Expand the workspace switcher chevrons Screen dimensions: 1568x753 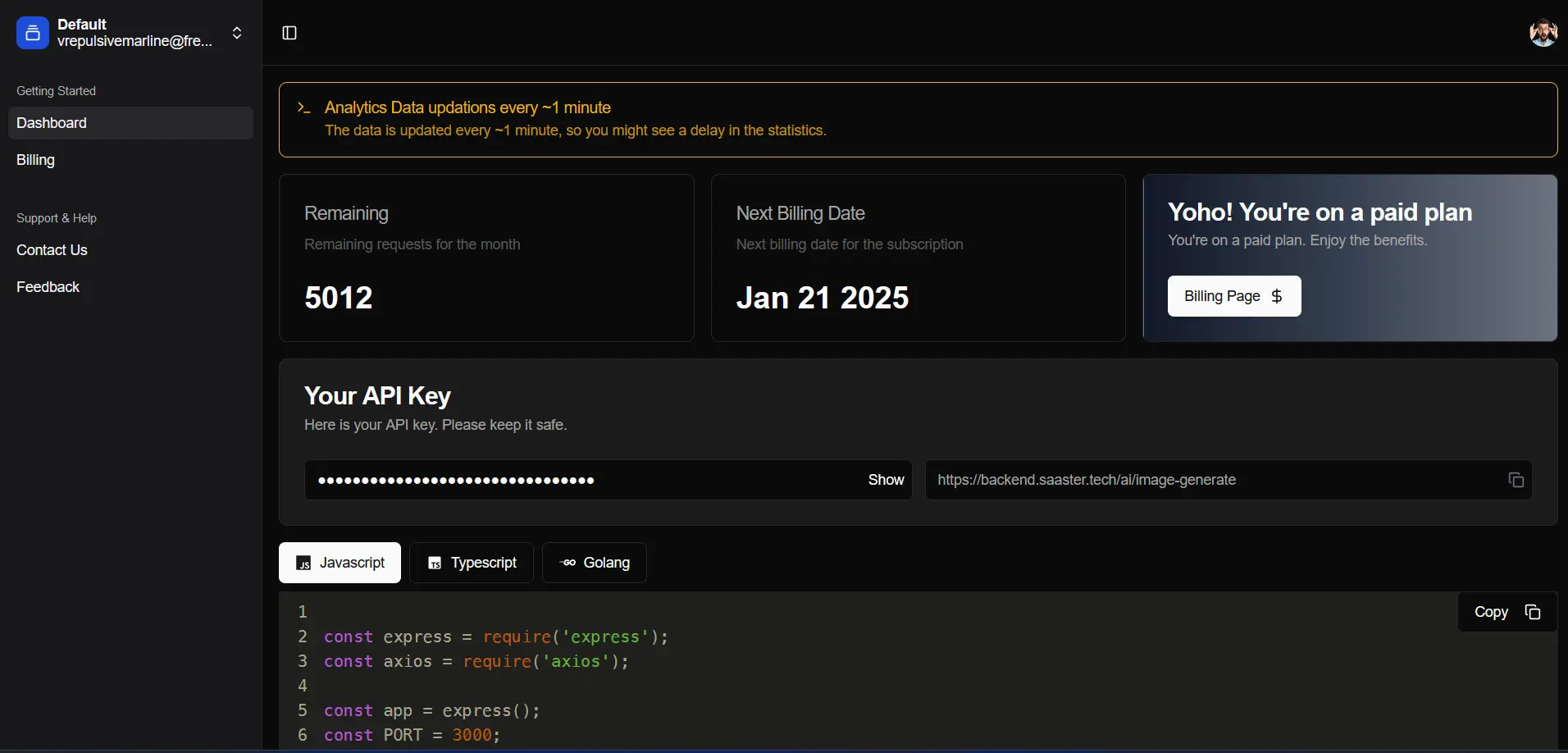click(x=237, y=33)
